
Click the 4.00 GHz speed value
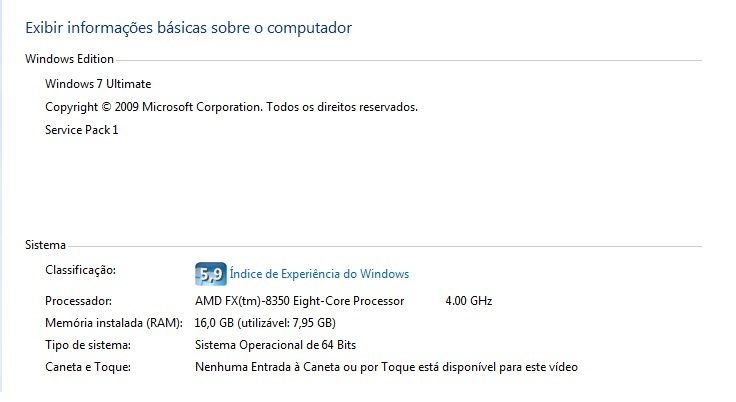coord(468,301)
